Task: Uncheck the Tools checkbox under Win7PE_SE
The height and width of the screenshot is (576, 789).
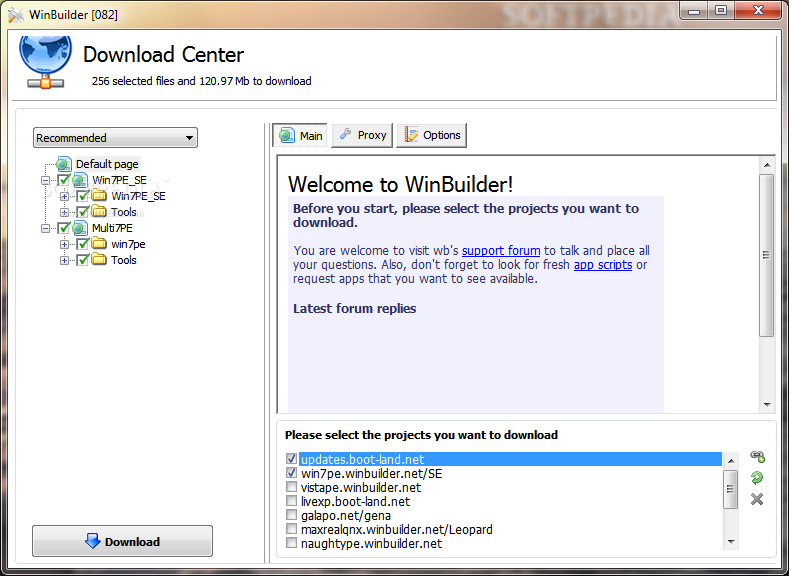Action: [x=83, y=212]
